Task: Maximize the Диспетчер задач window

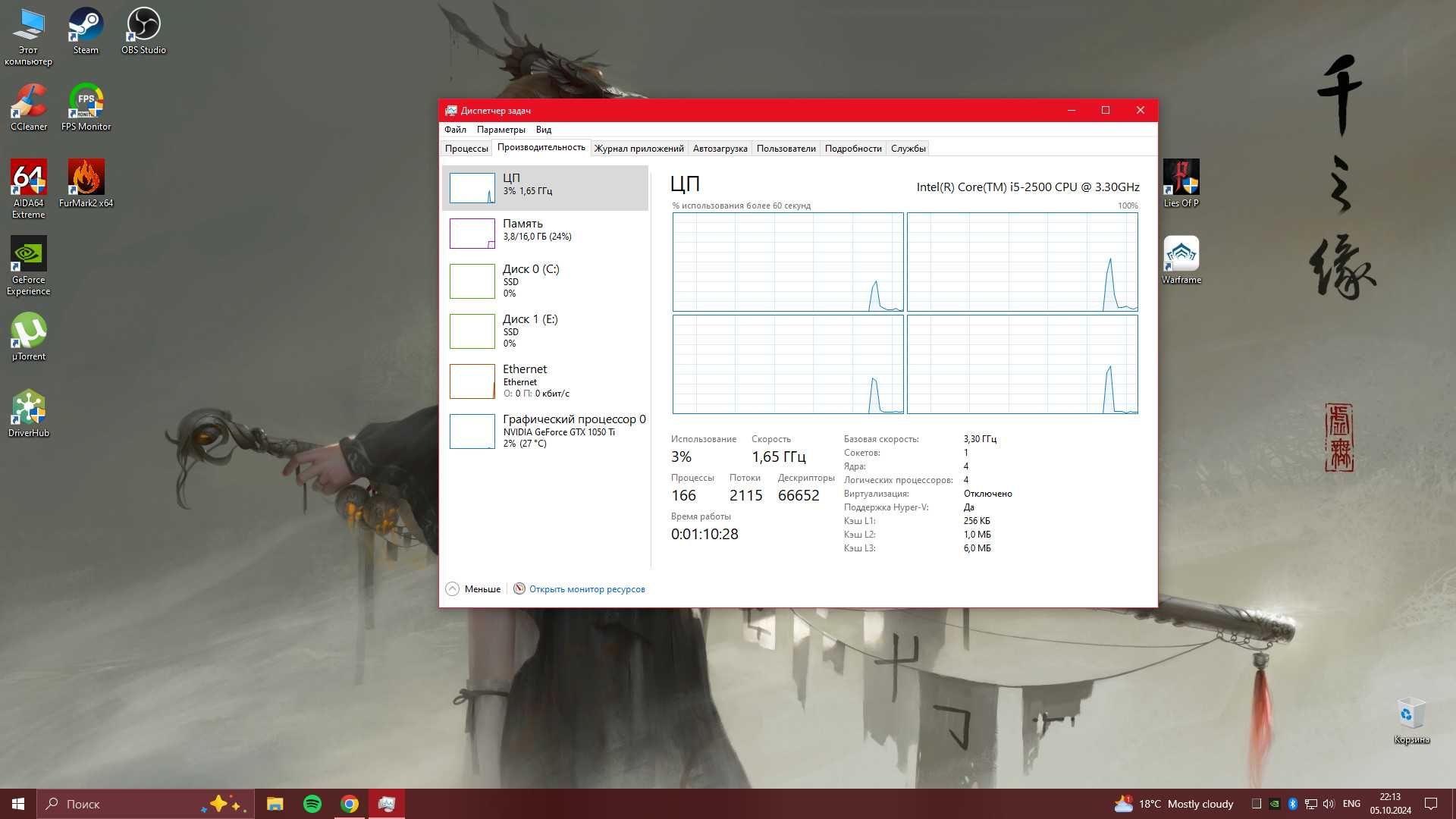Action: 1106,110
